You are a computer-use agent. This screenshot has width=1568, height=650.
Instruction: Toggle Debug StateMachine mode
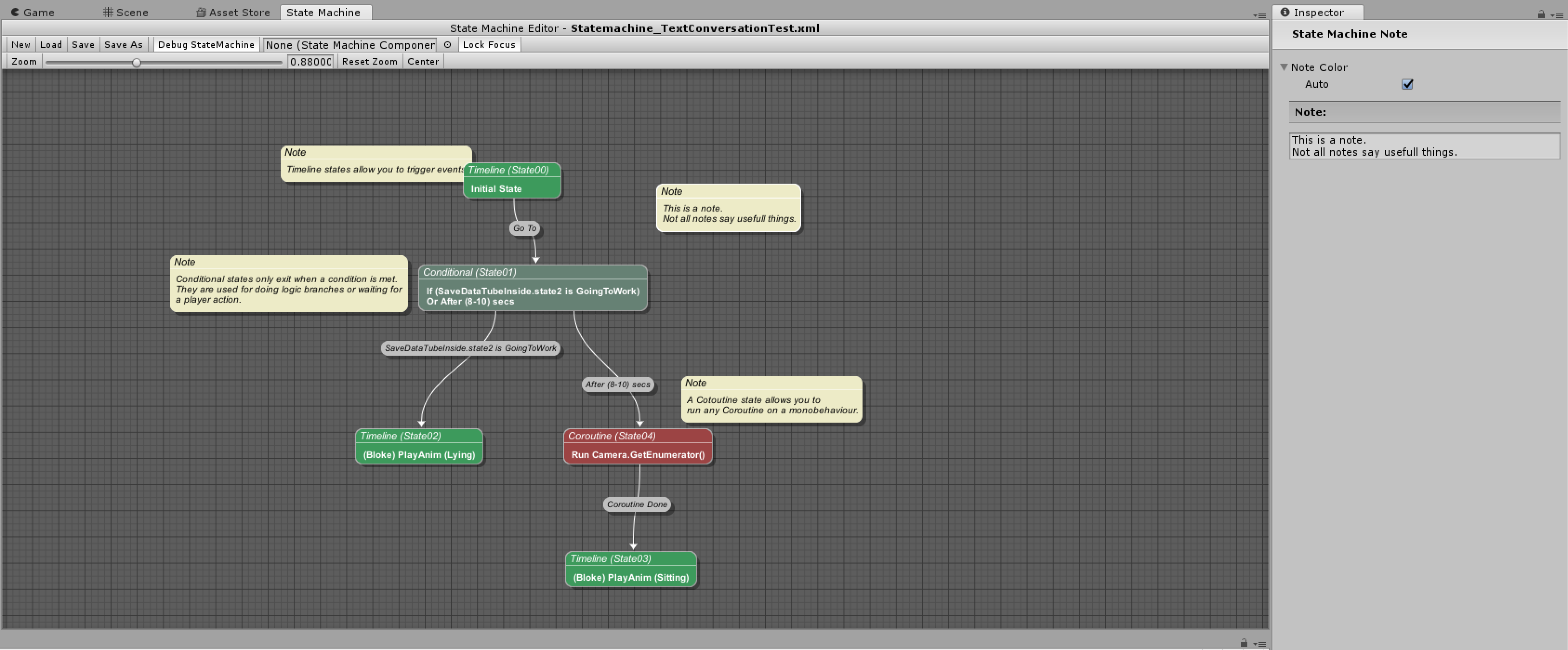coord(206,45)
